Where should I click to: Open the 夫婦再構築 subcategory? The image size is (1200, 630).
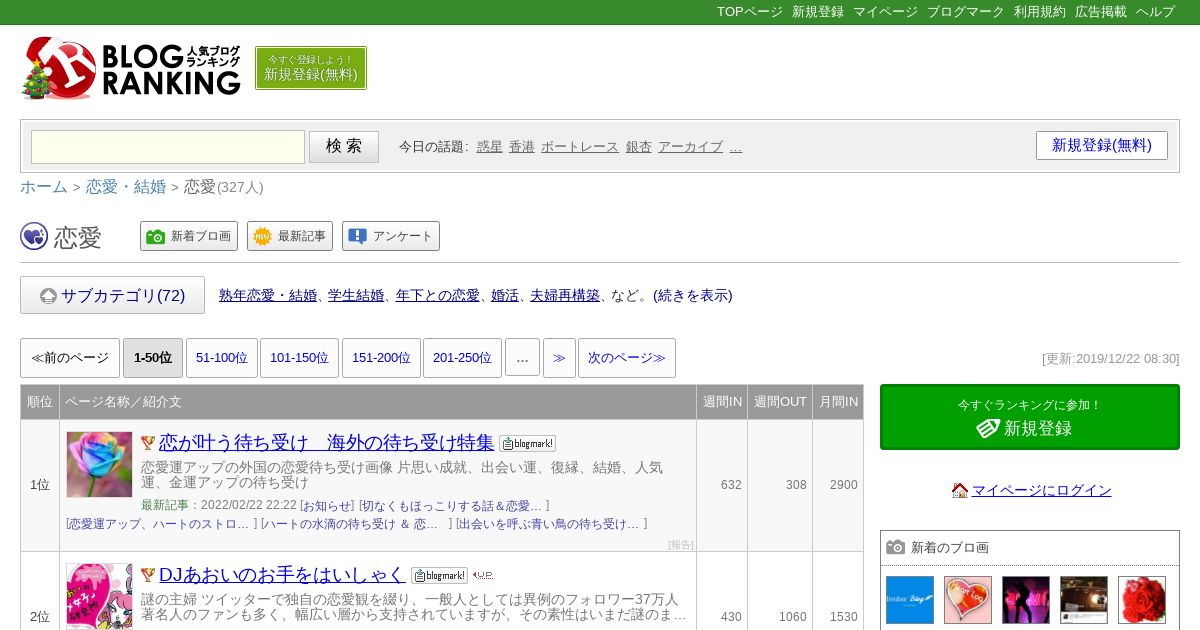click(565, 295)
